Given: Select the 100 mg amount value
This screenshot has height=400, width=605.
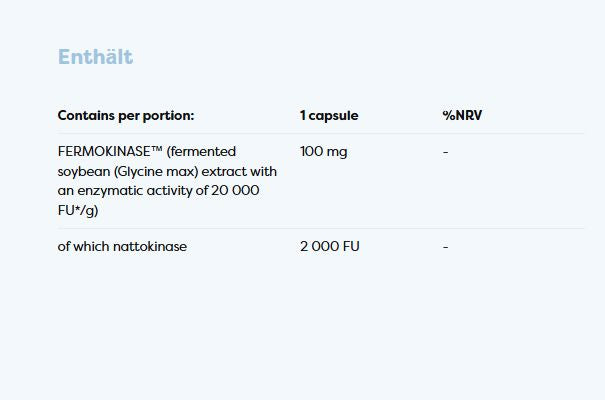Looking at the screenshot, I should (x=323, y=152).
